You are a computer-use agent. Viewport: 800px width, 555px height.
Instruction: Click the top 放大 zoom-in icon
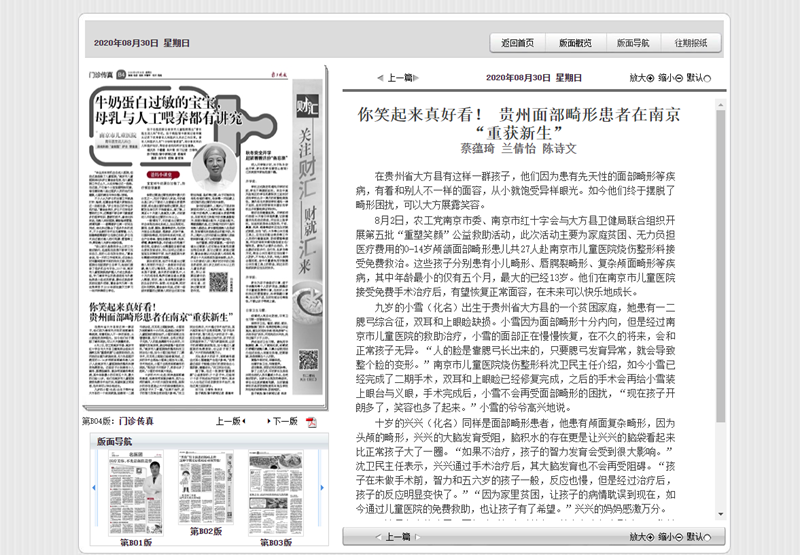(650, 78)
